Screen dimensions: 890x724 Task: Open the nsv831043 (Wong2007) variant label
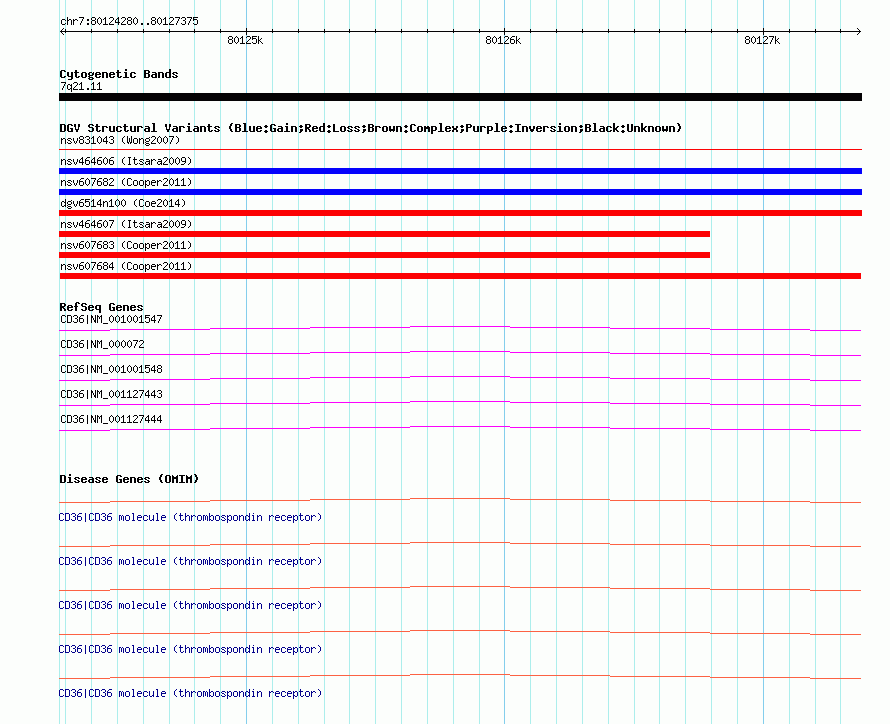click(120, 140)
